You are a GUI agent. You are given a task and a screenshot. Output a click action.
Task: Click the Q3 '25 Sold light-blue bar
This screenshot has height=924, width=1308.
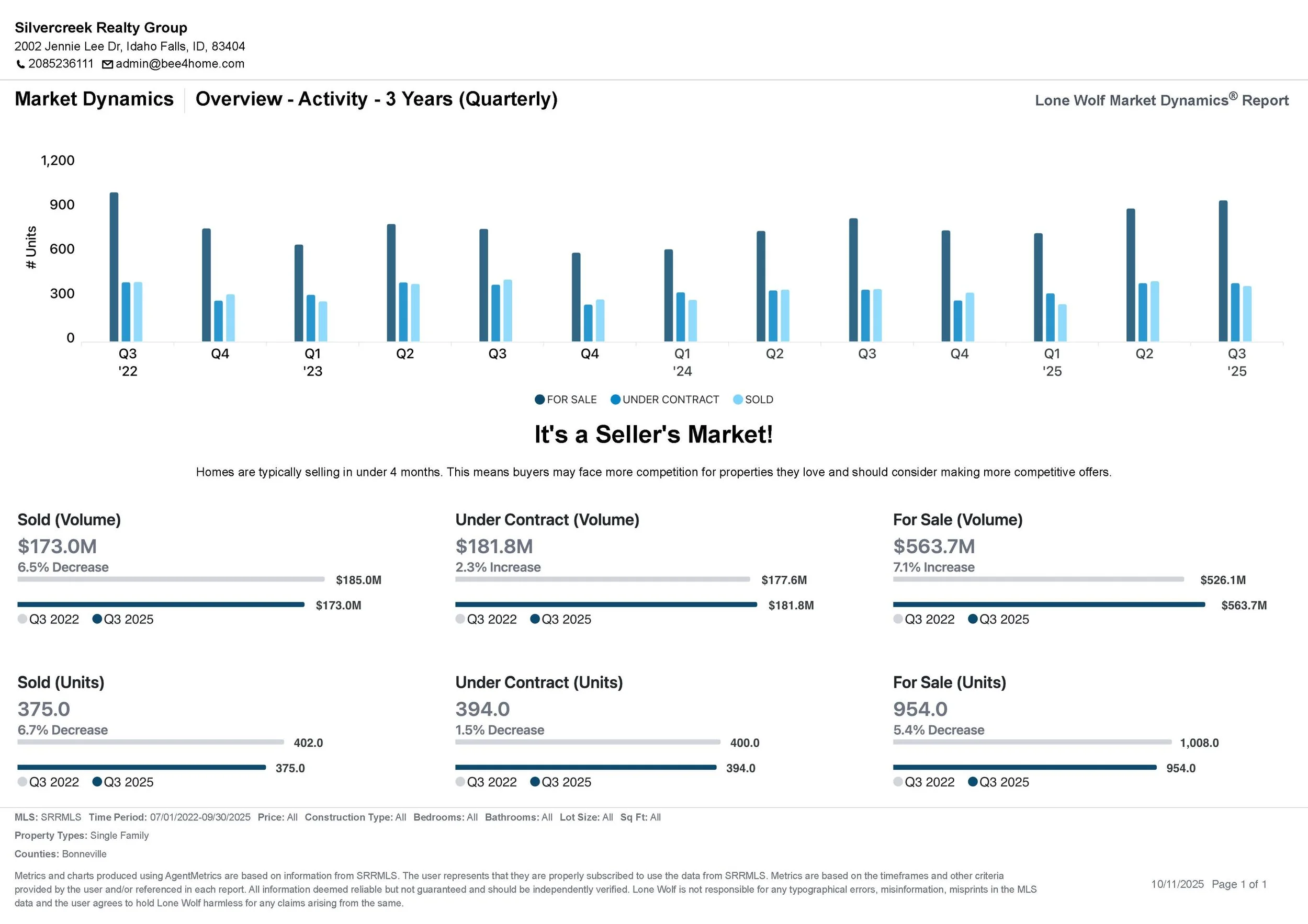click(1247, 314)
